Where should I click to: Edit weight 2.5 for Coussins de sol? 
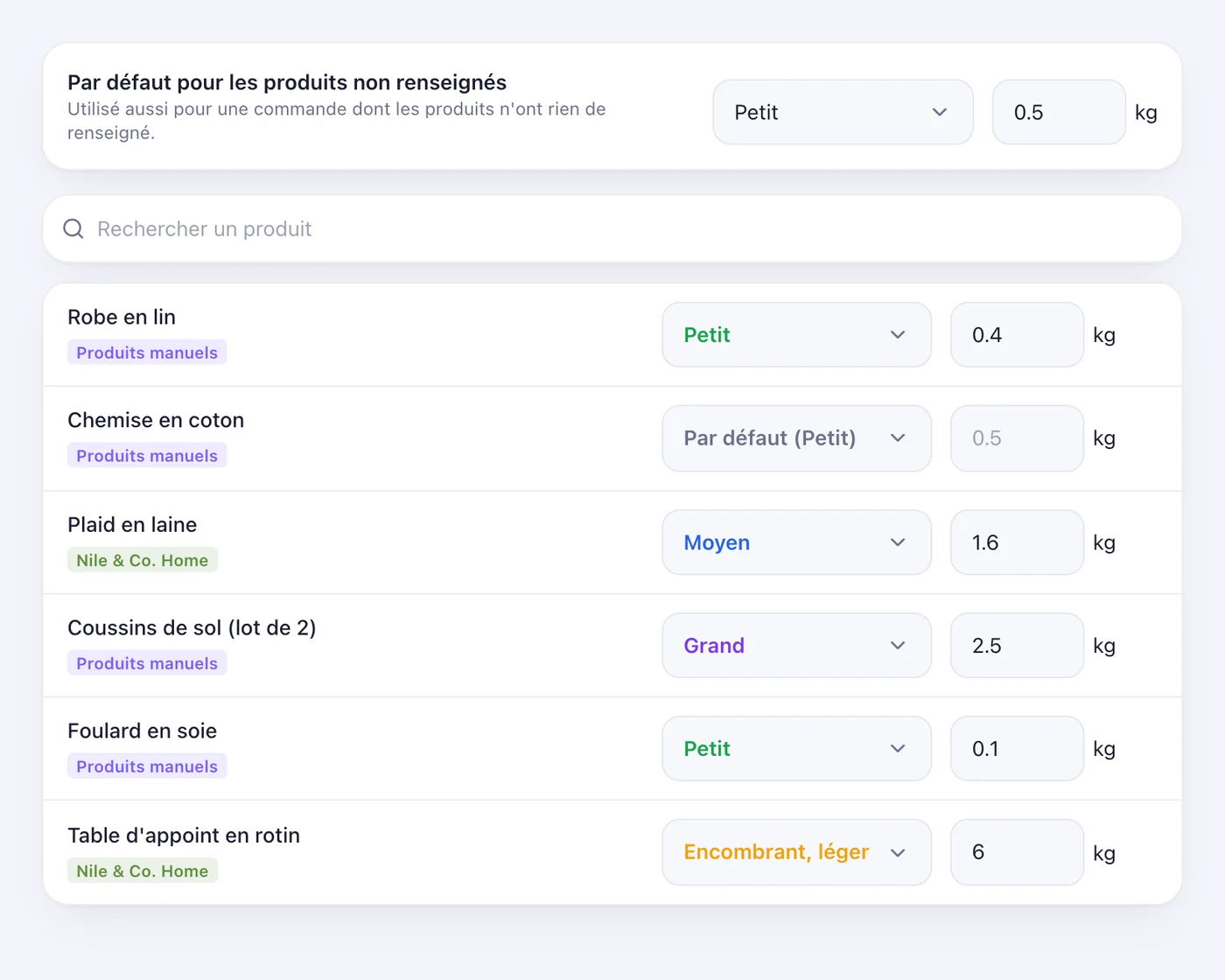tap(1017, 646)
